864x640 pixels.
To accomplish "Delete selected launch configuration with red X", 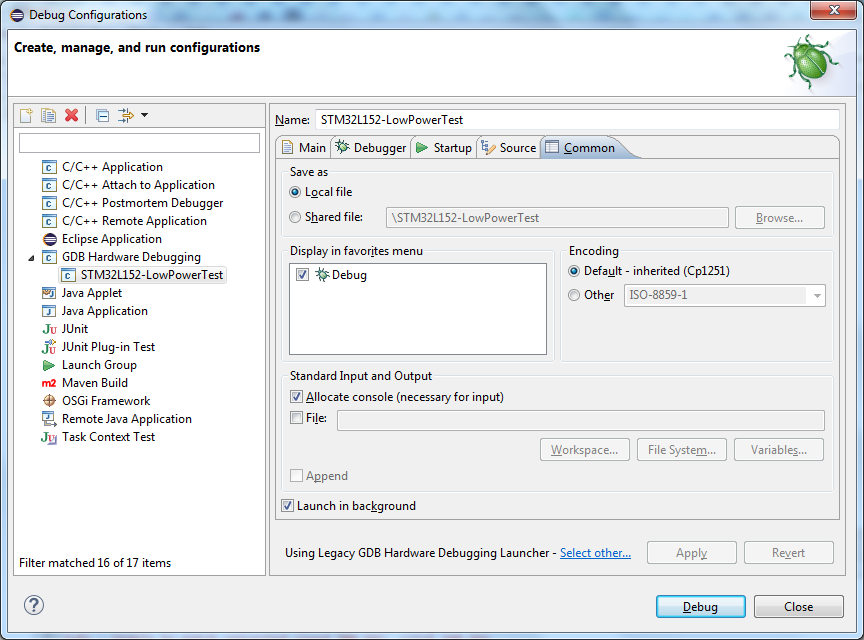I will (71, 115).
